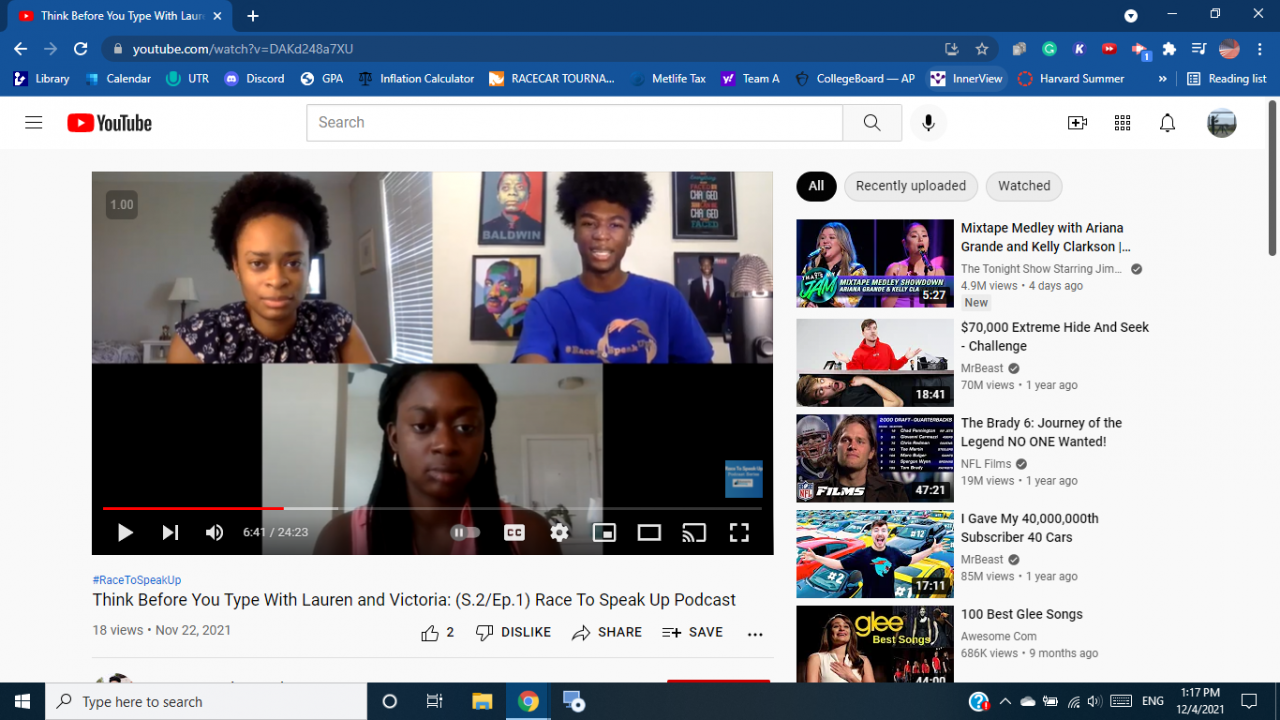Screen dimensions: 1280x720
Task: Open the #RaceToSpeakUp hashtag link
Action: [x=137, y=580]
